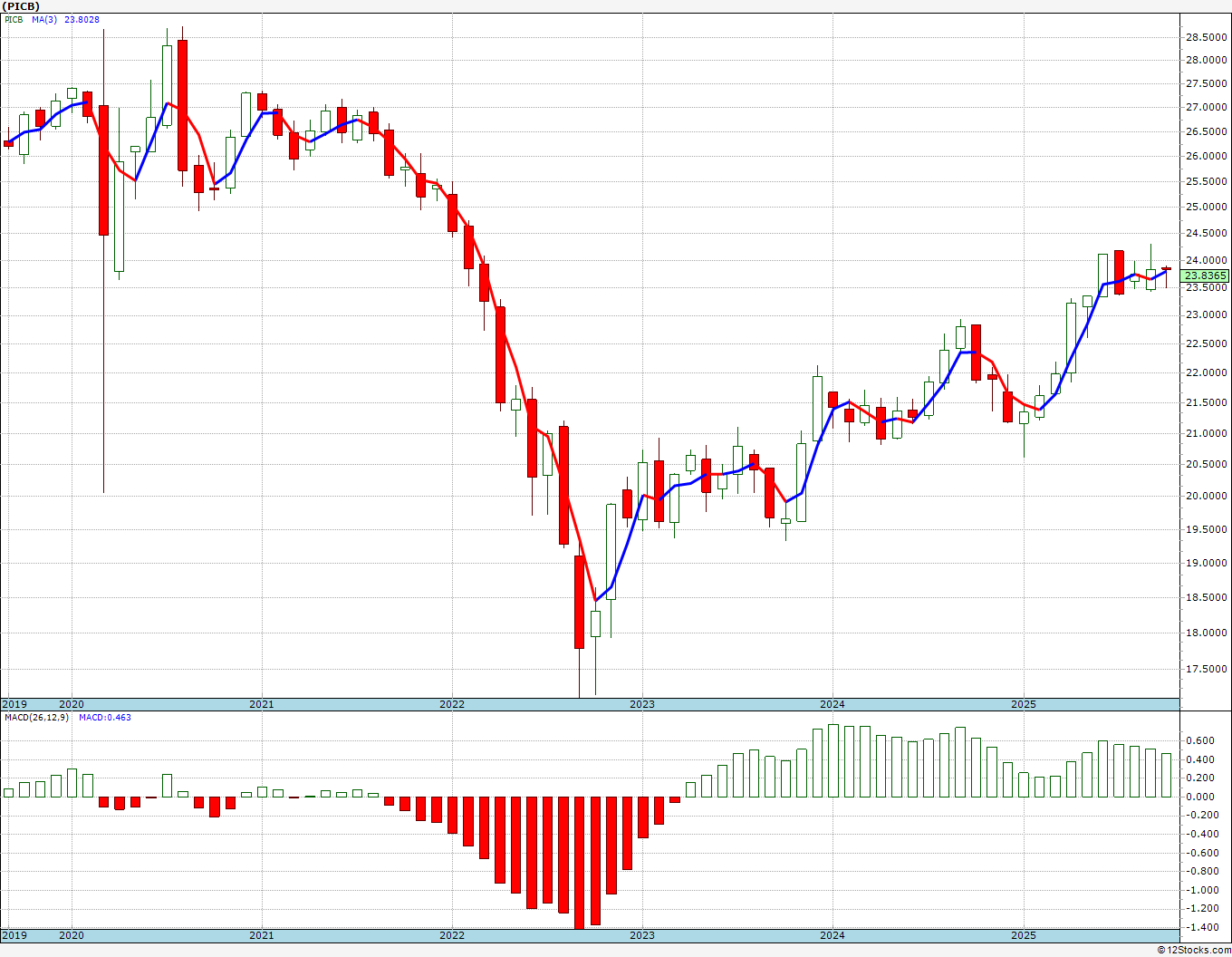Select the 27.0000 price axis label
Screen dimensions: 1232x957
point(1206,107)
